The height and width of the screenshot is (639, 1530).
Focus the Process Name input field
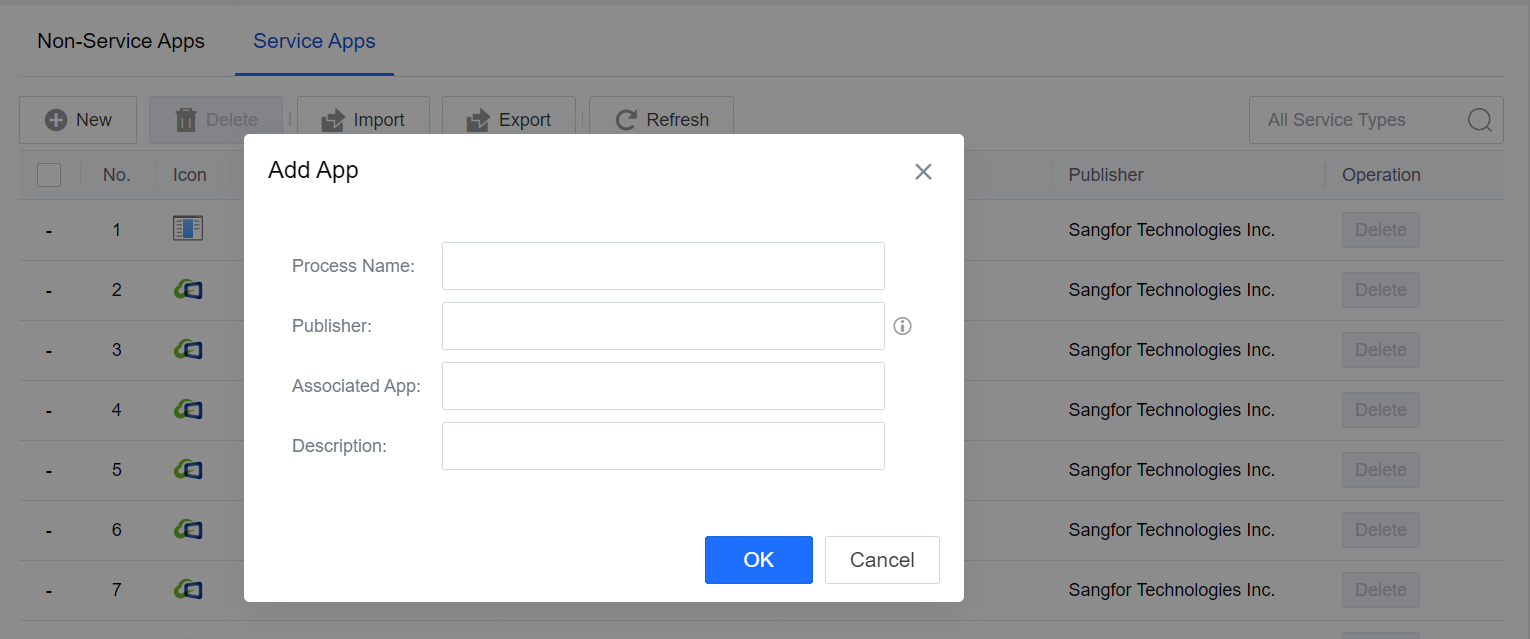(663, 266)
